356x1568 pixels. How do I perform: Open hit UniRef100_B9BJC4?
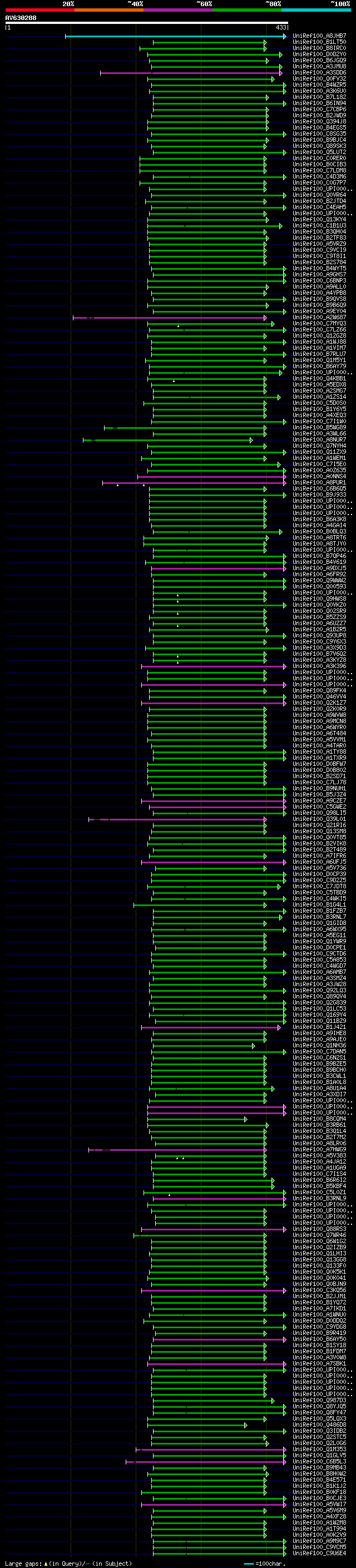[x=319, y=140]
